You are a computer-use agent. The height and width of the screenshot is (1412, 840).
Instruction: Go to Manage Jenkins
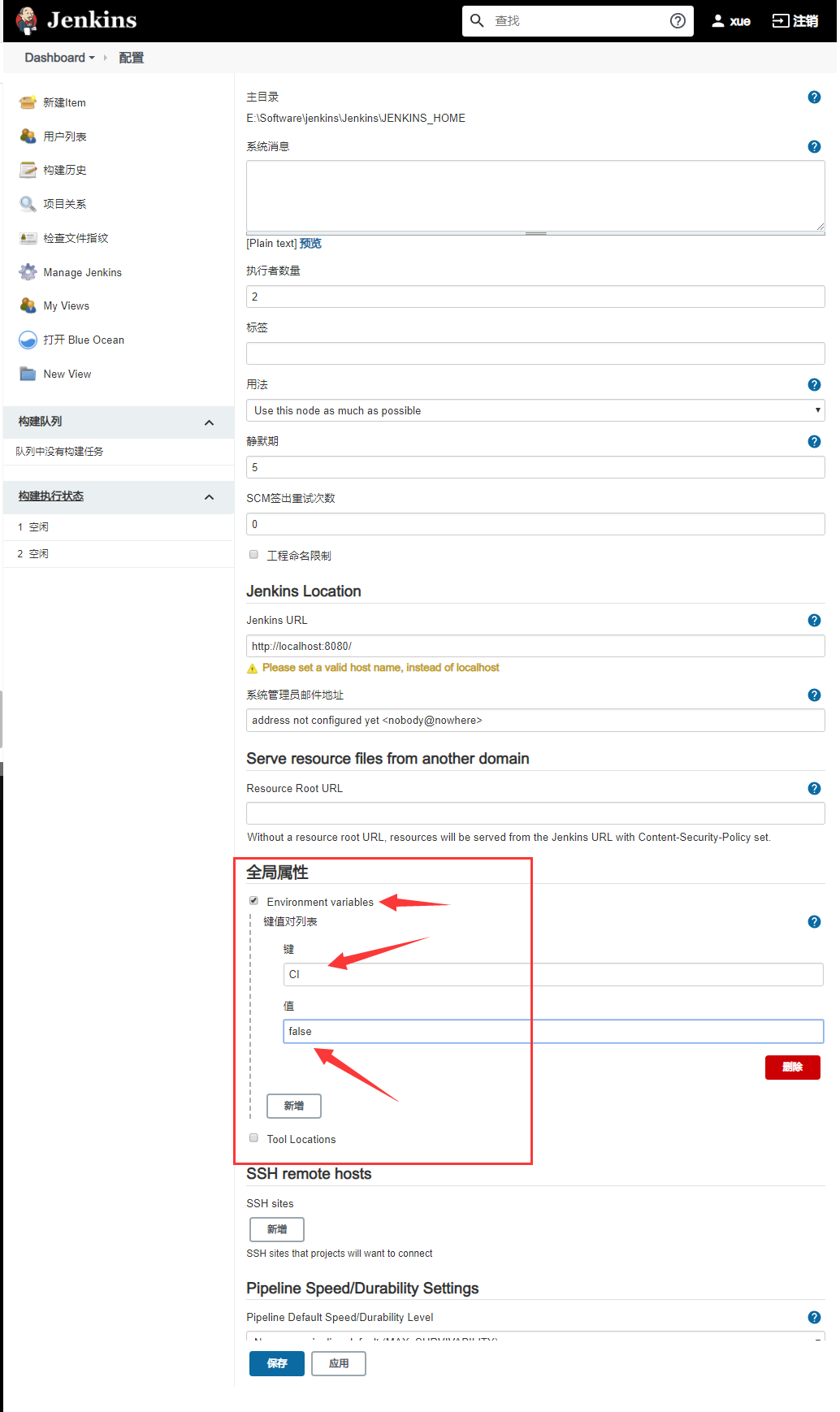coord(83,272)
